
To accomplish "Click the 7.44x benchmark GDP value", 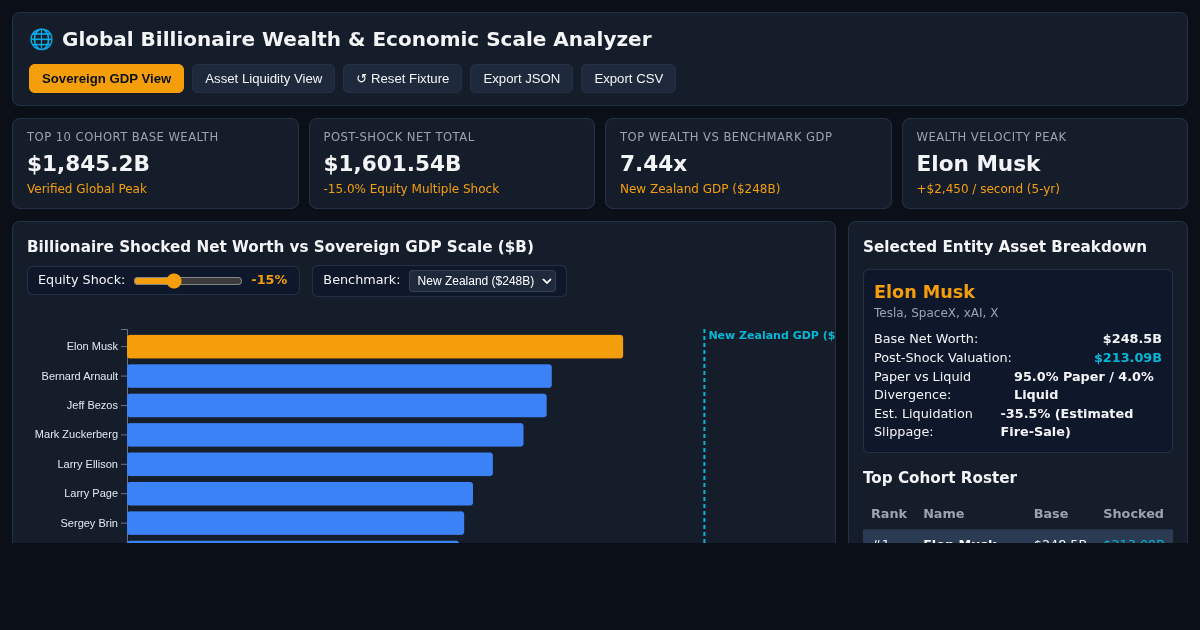I will pyautogui.click(x=653, y=163).
